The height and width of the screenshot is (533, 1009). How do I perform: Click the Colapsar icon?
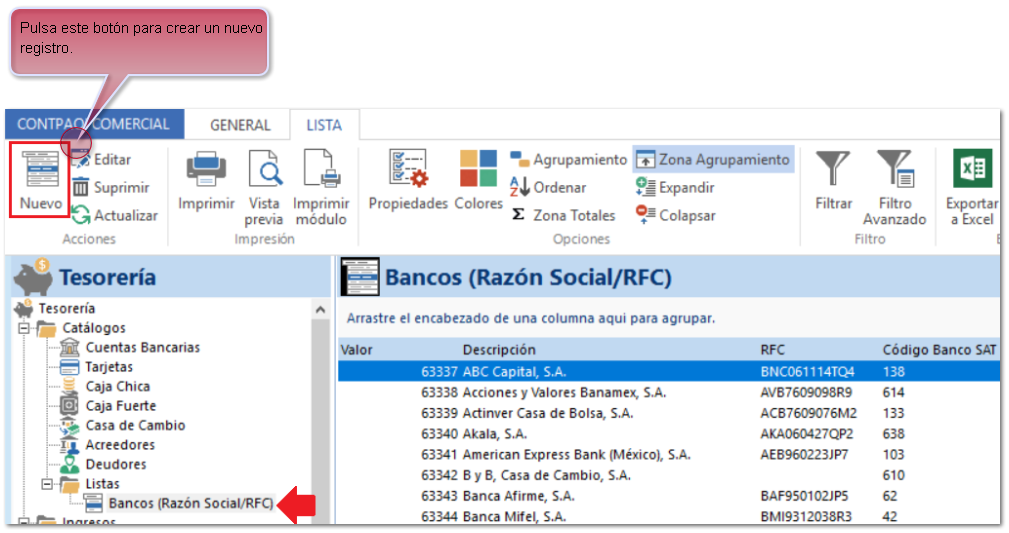(645, 215)
